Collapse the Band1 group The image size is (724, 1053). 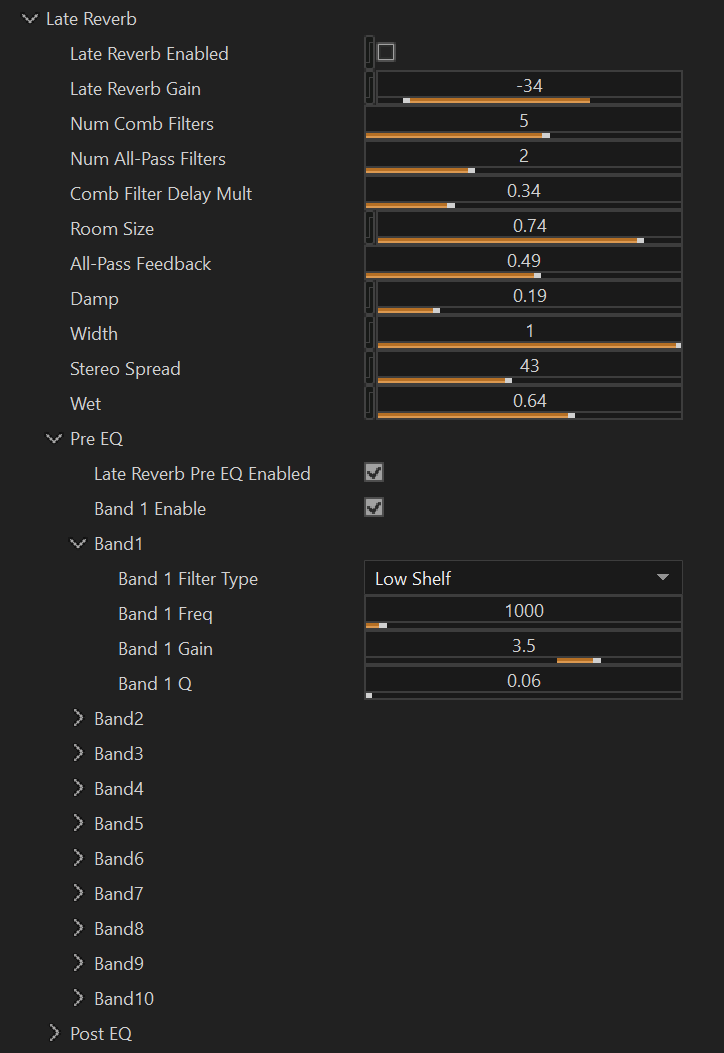pos(79,543)
